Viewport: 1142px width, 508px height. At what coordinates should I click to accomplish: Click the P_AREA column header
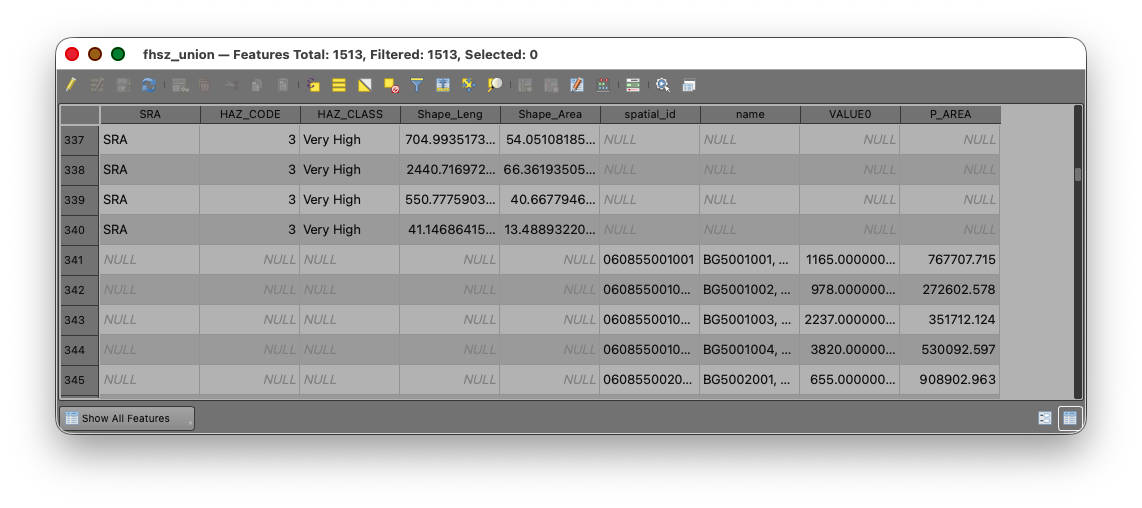[x=950, y=114]
